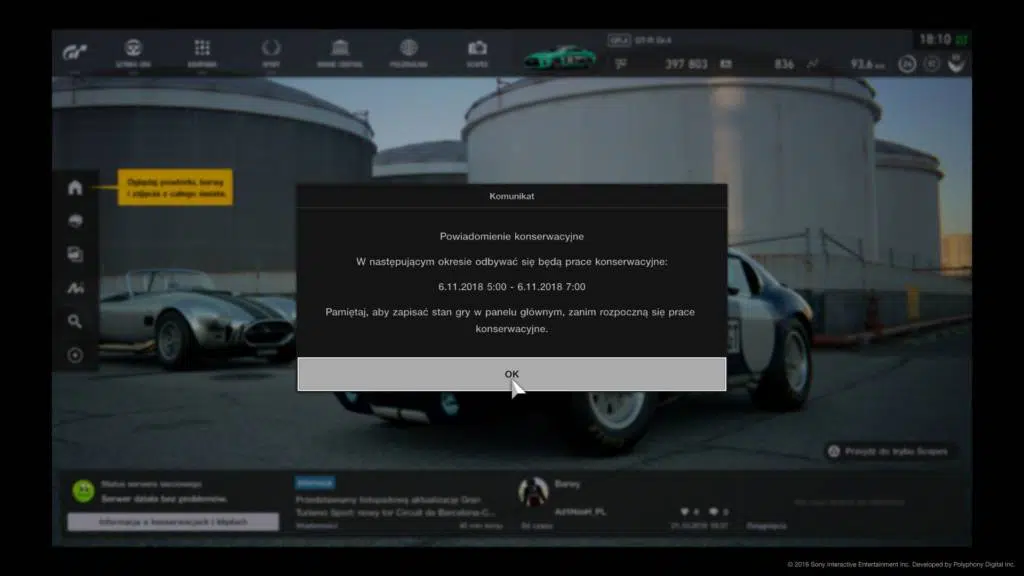
Task: Click the Komunikat dialog title
Action: click(511, 196)
